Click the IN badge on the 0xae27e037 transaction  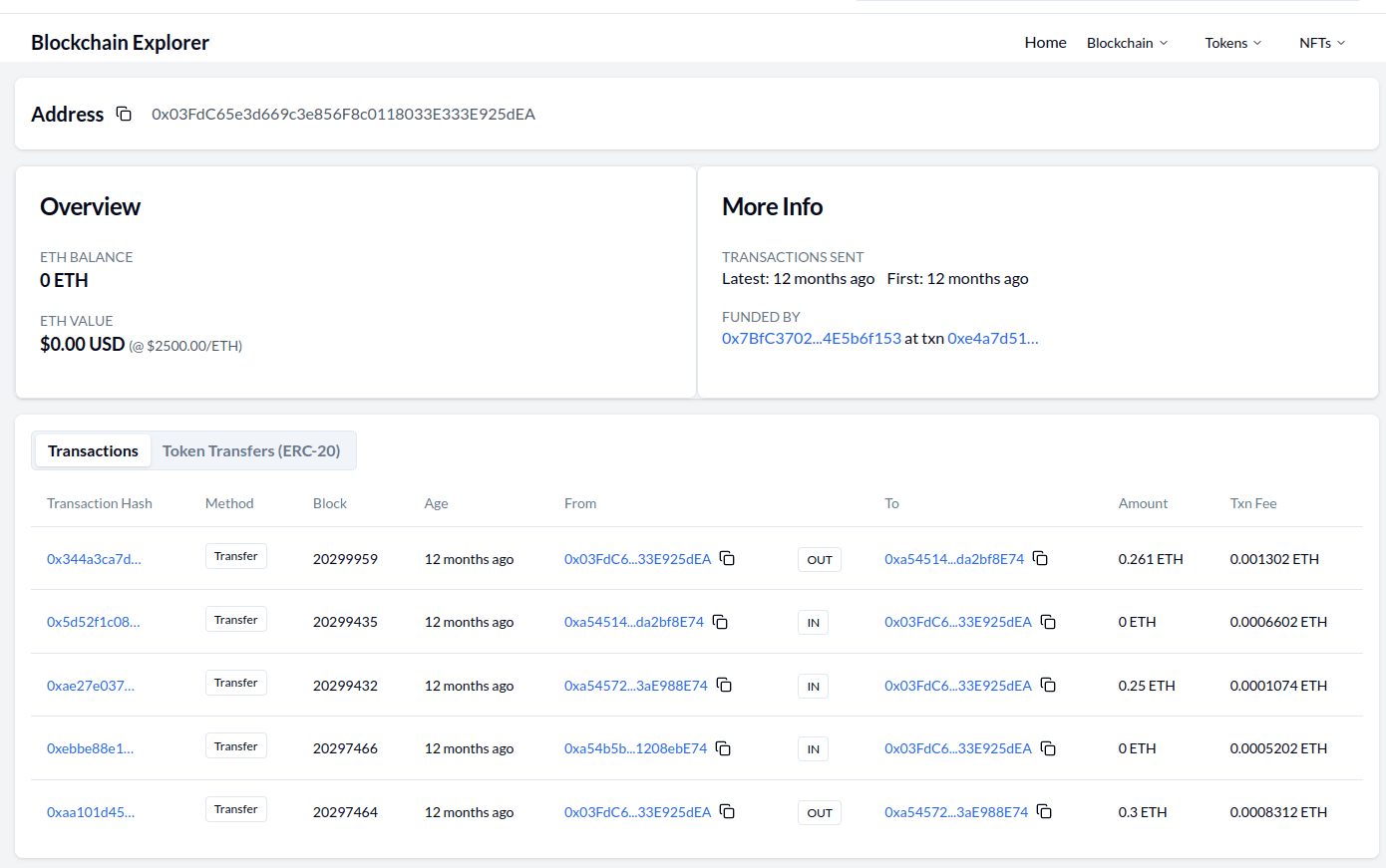tap(813, 686)
